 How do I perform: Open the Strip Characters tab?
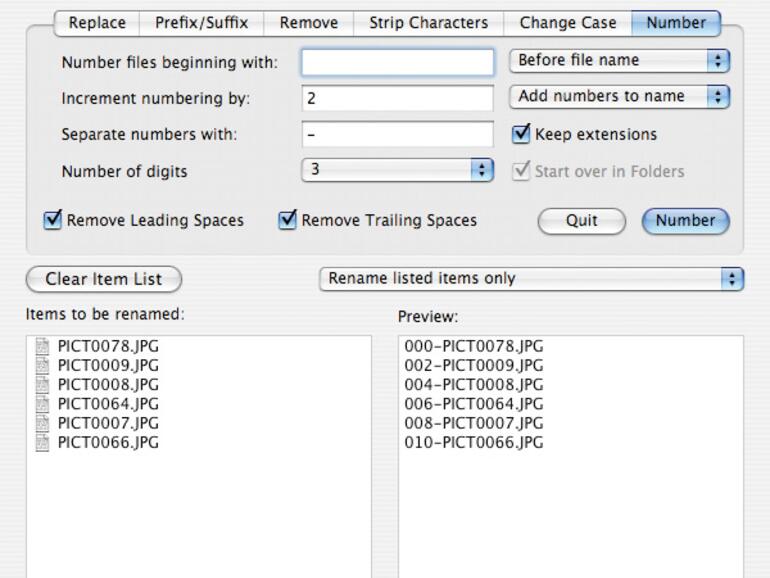click(x=428, y=23)
